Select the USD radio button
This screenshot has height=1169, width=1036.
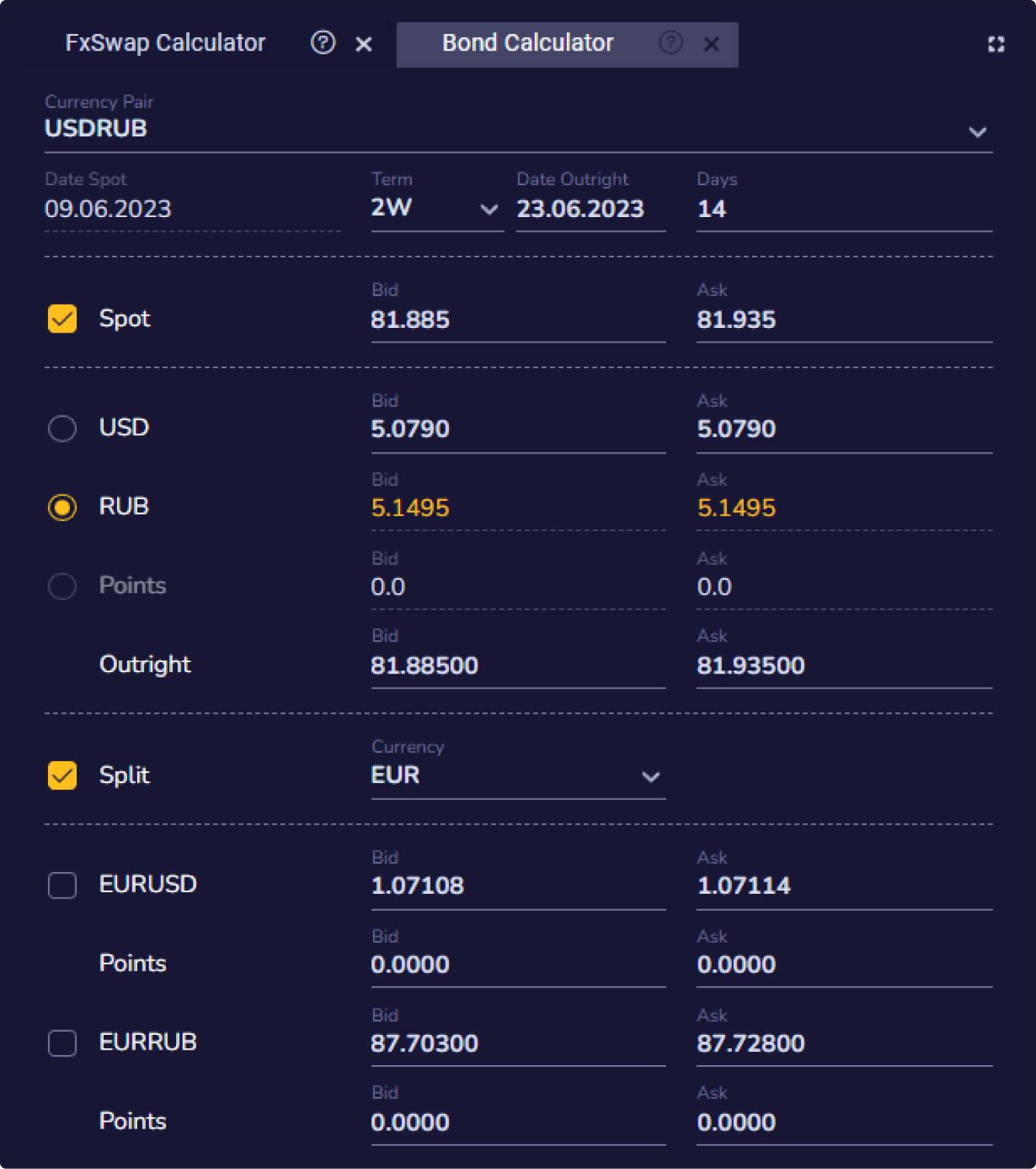coord(62,428)
